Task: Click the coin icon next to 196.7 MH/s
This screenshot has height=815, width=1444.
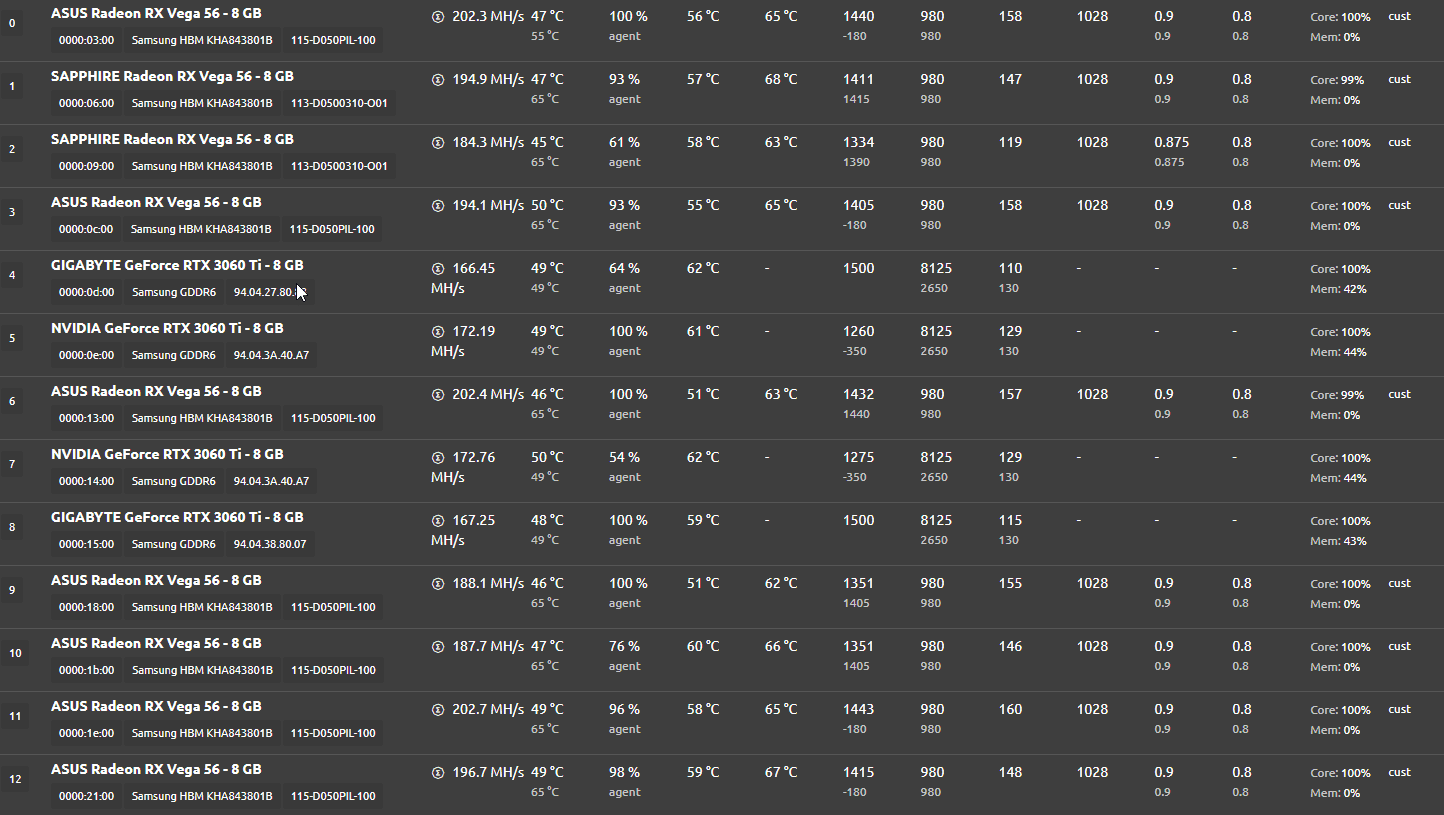Action: (438, 773)
